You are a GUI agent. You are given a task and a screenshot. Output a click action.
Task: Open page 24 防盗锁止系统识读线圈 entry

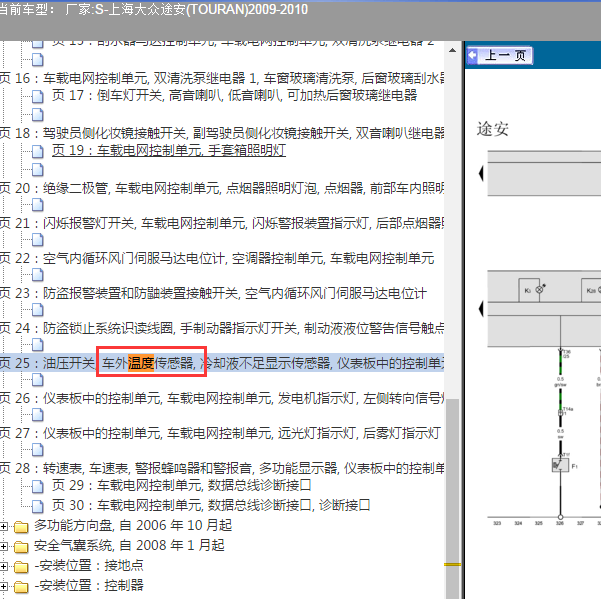coord(222,328)
